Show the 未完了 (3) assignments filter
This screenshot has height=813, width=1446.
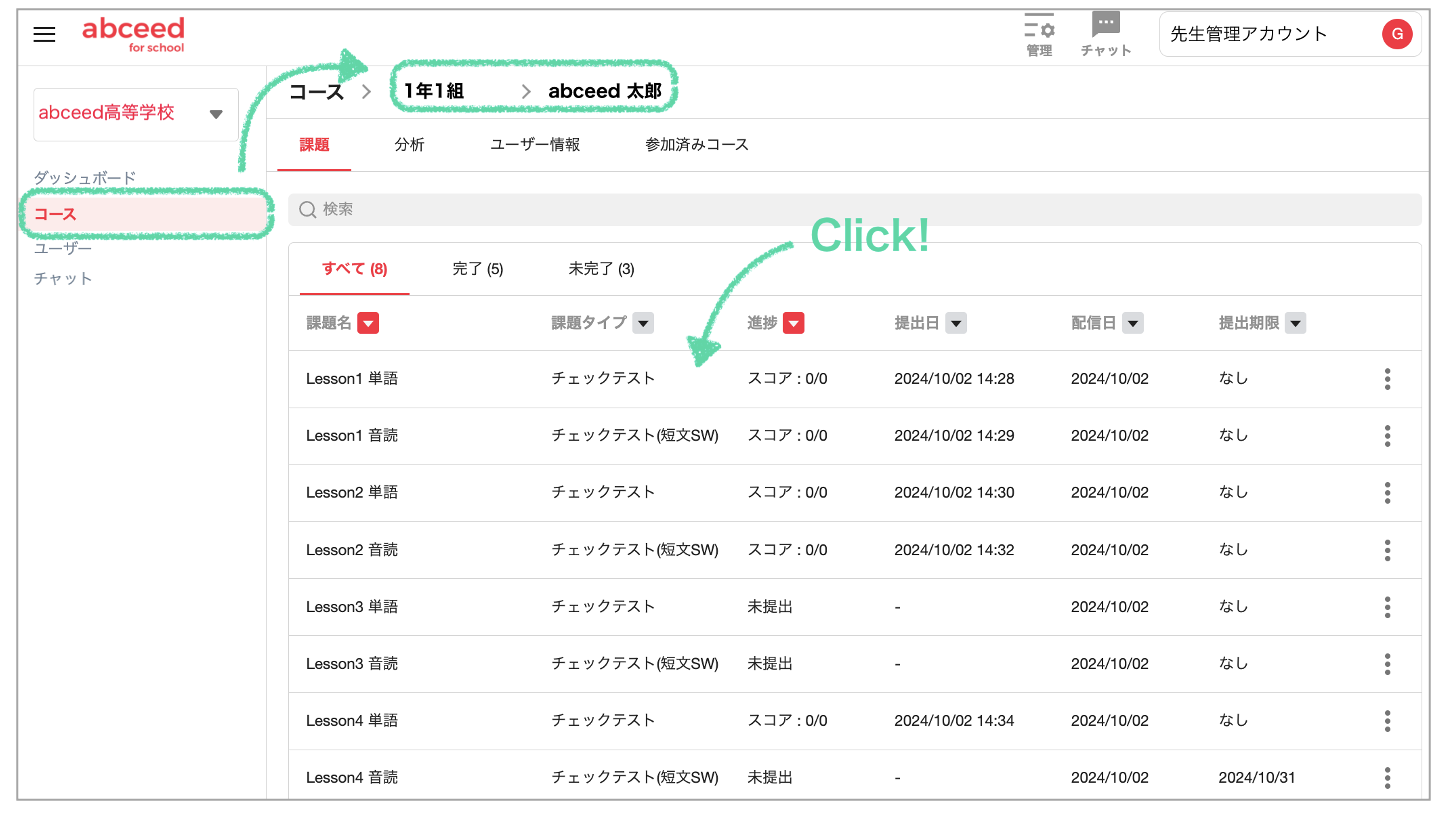[x=602, y=269]
